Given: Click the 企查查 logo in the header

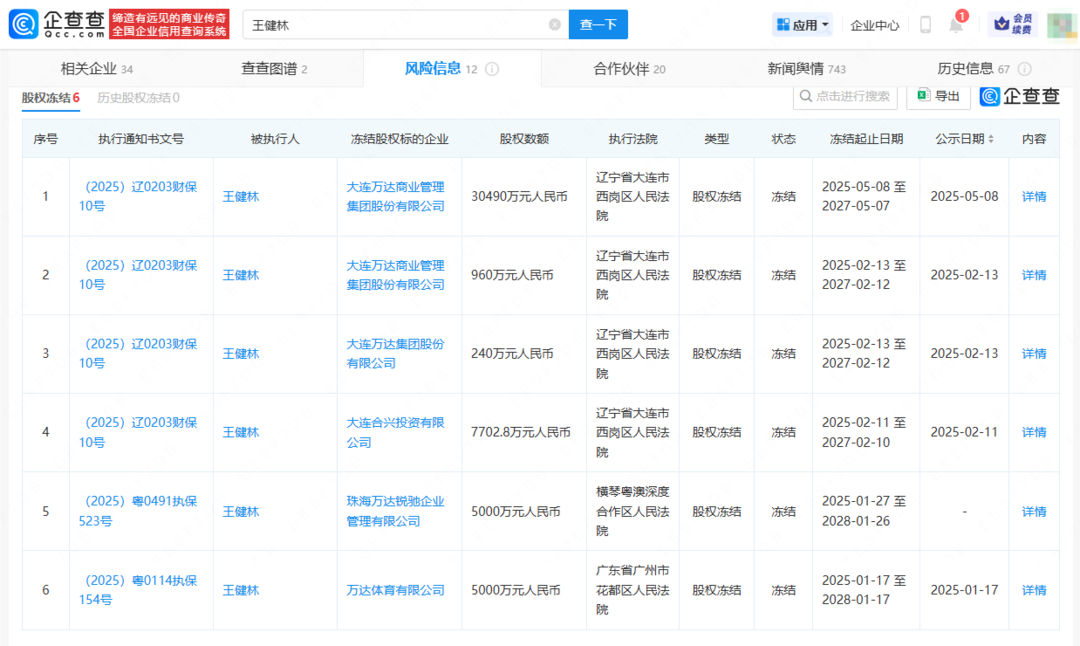Looking at the screenshot, I should [57, 24].
